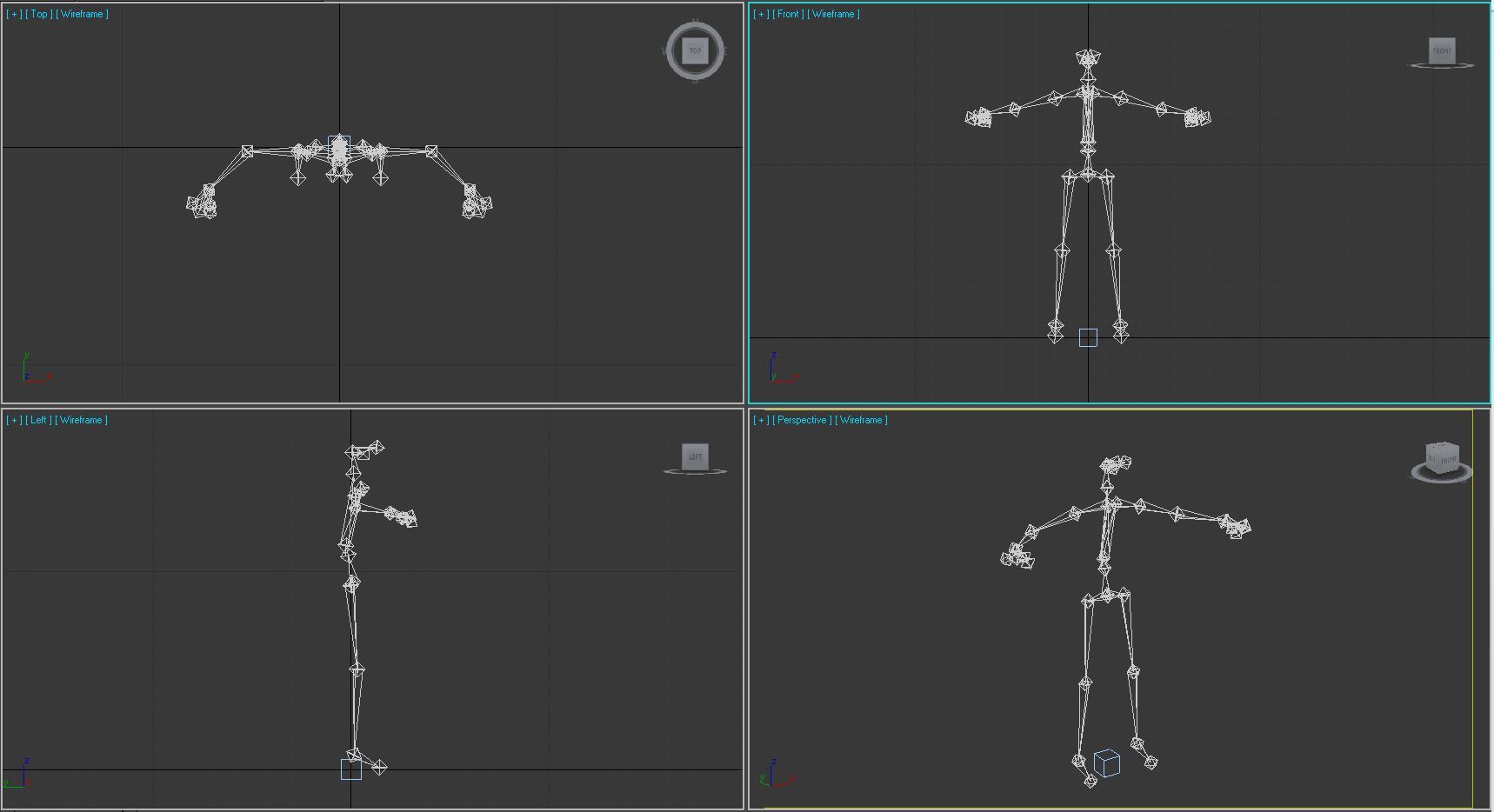Open the [+] general menu in Left viewport
Viewport: 1494px width, 812px height.
[x=15, y=420]
